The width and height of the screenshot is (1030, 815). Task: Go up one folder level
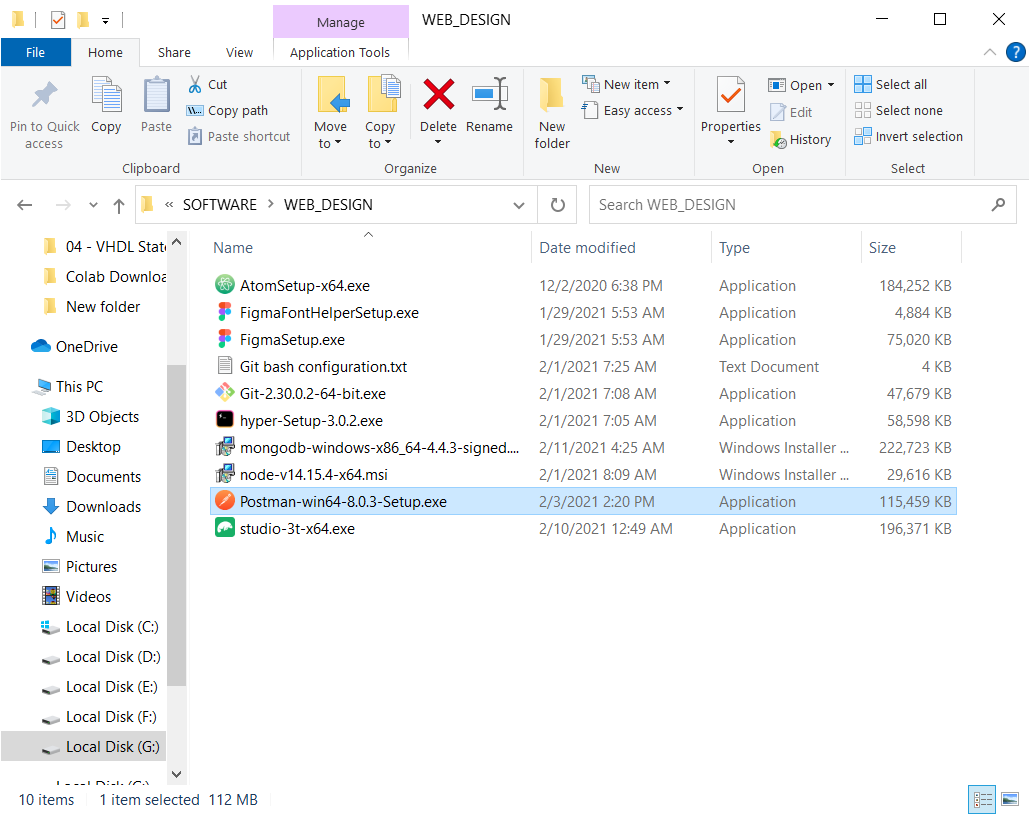point(119,205)
